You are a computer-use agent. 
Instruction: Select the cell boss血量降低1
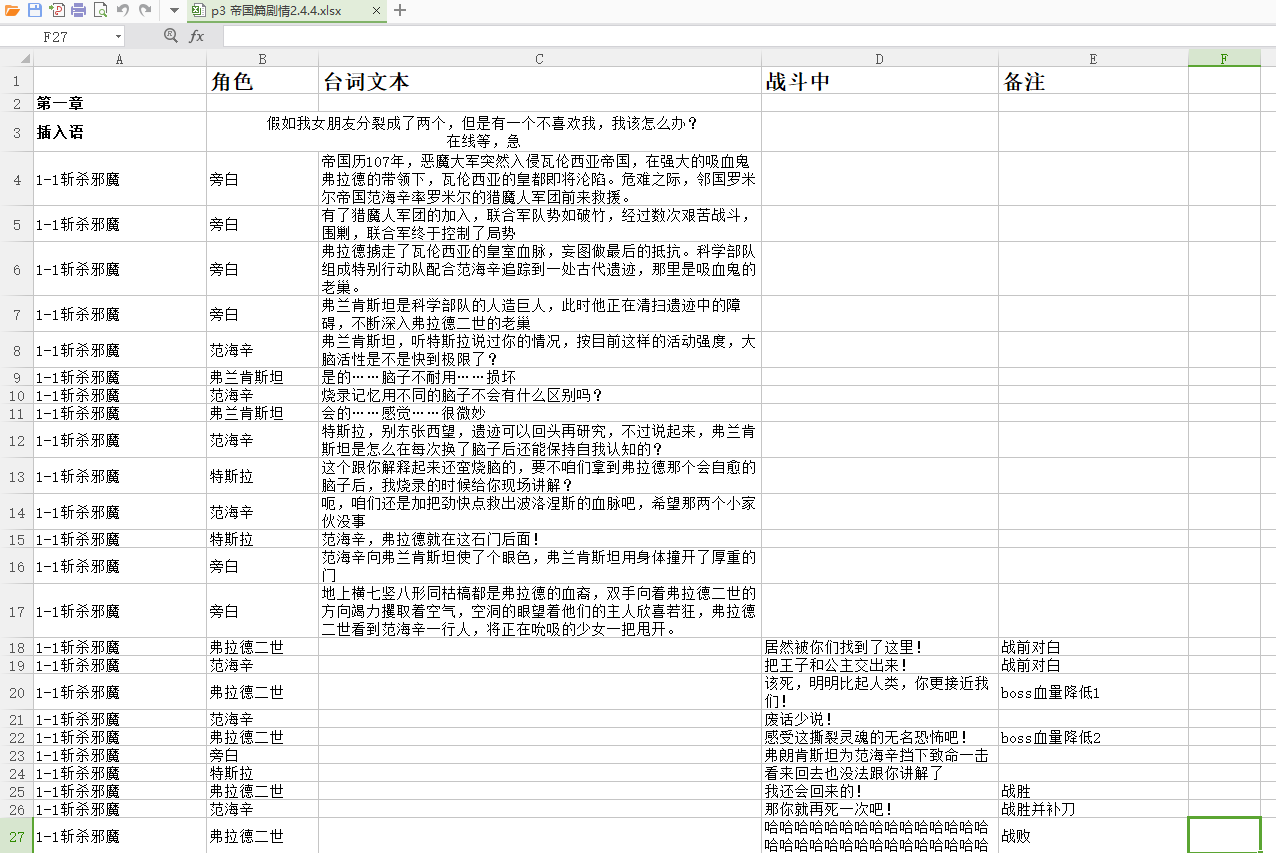pyautogui.click(x=1093, y=692)
